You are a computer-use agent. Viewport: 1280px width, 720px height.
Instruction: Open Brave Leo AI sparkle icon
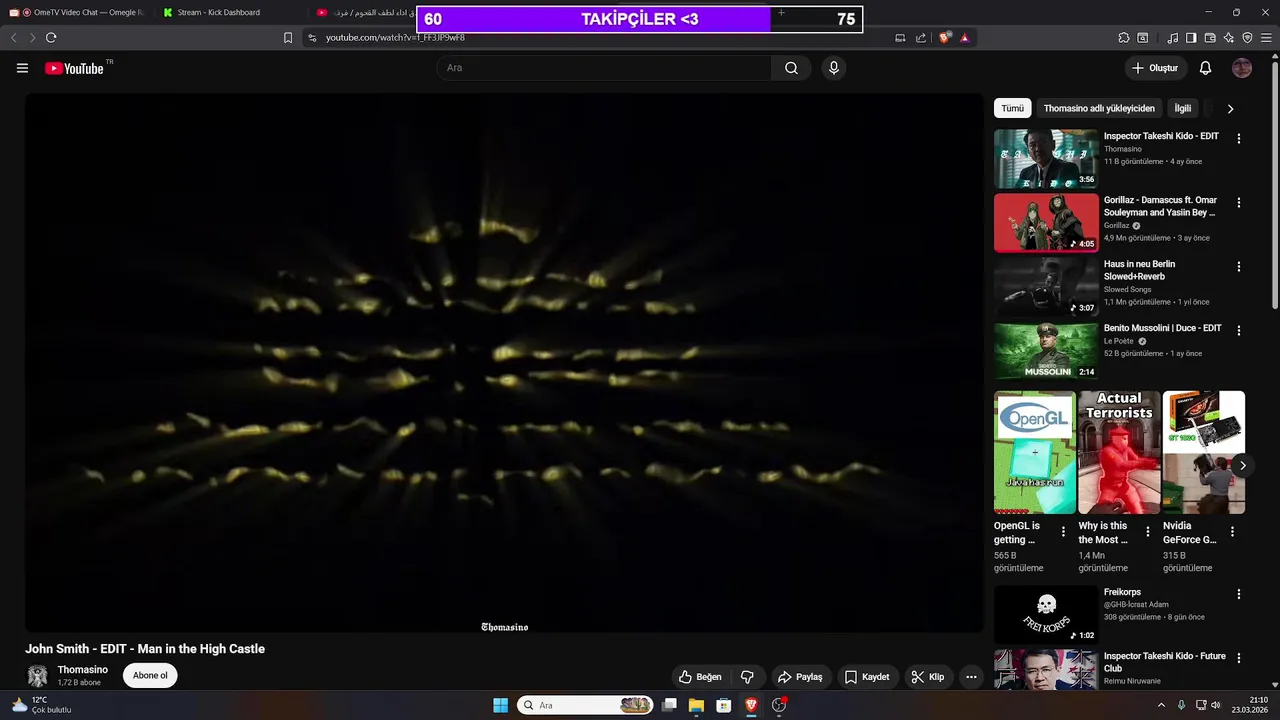(1229, 37)
